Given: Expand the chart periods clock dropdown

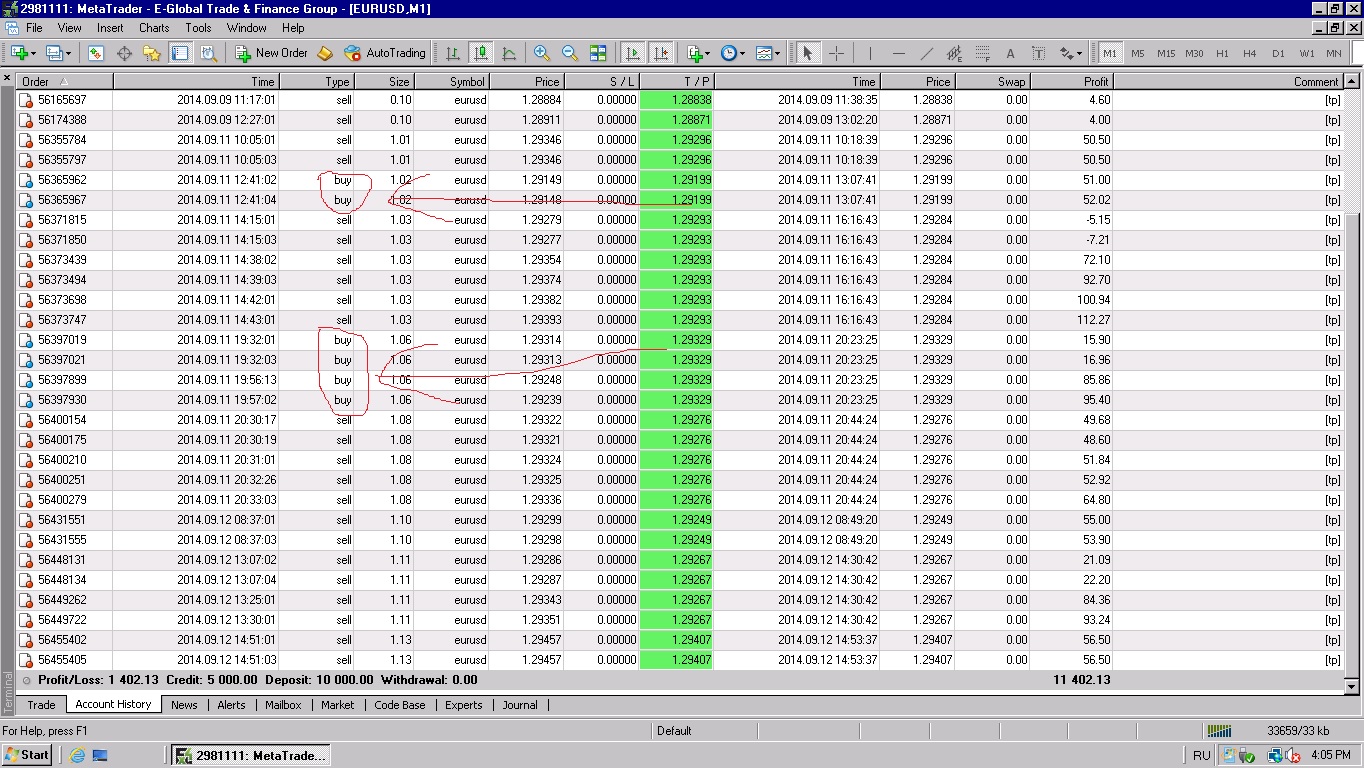Looking at the screenshot, I should point(741,53).
